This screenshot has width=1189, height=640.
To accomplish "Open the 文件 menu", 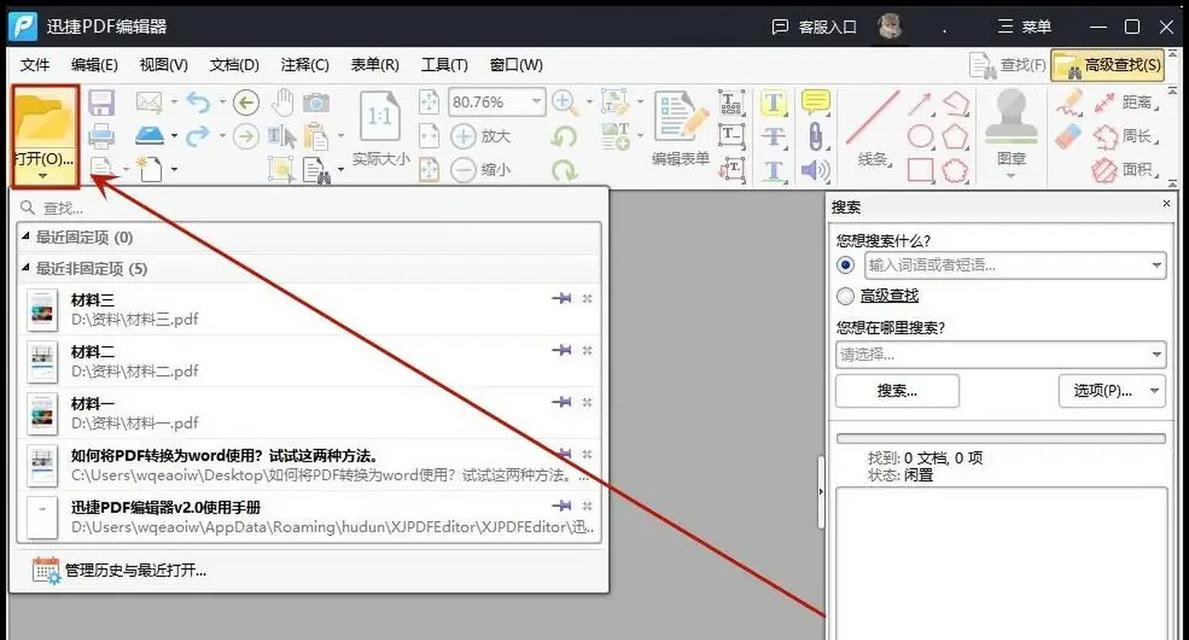I will (35, 65).
